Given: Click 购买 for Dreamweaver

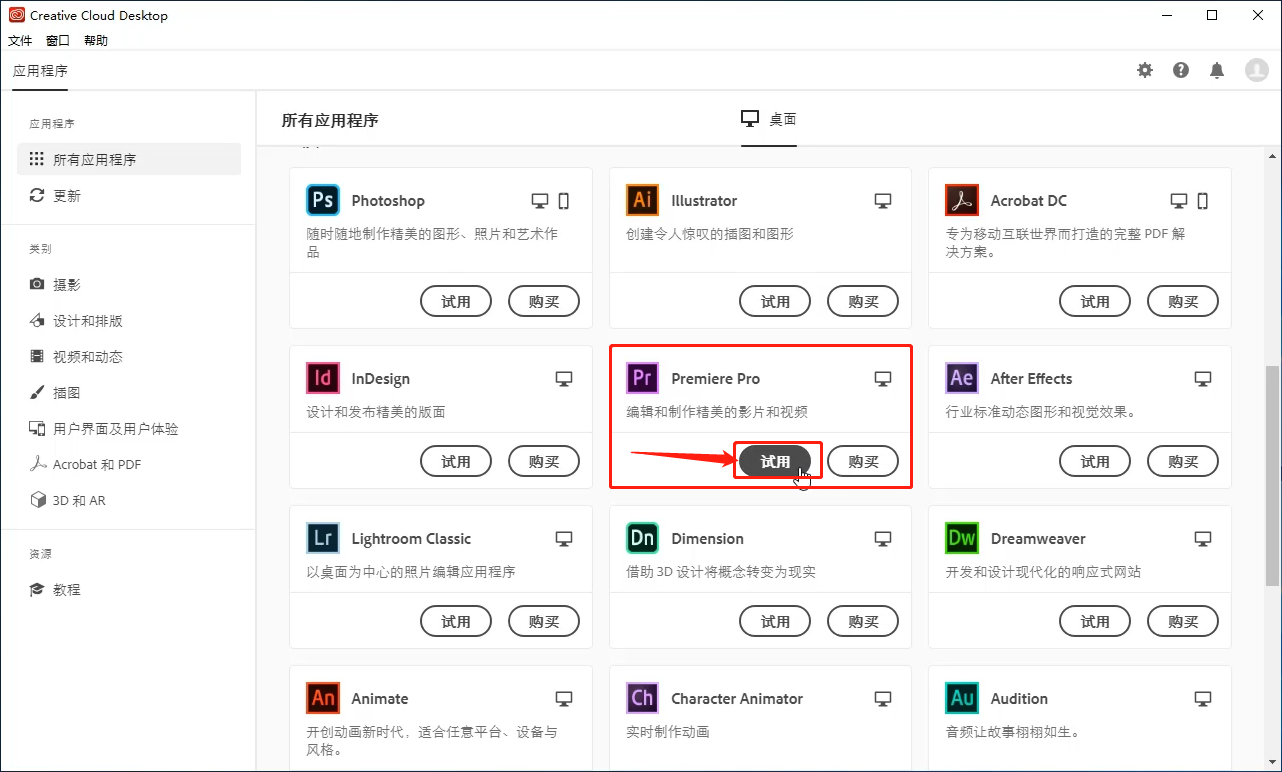Looking at the screenshot, I should 1183,621.
